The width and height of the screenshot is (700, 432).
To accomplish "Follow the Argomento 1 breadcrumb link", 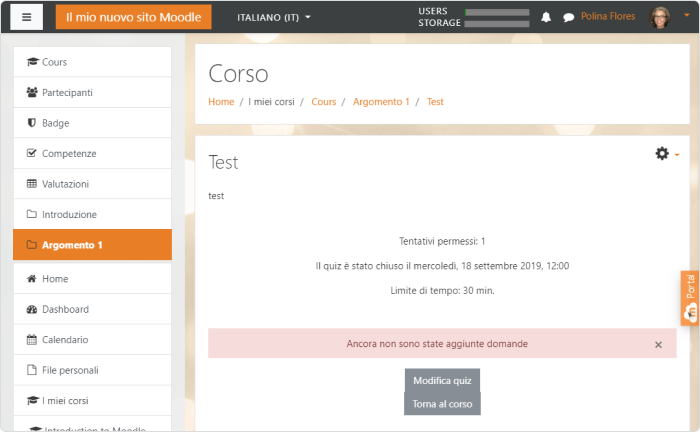I will tap(381, 102).
